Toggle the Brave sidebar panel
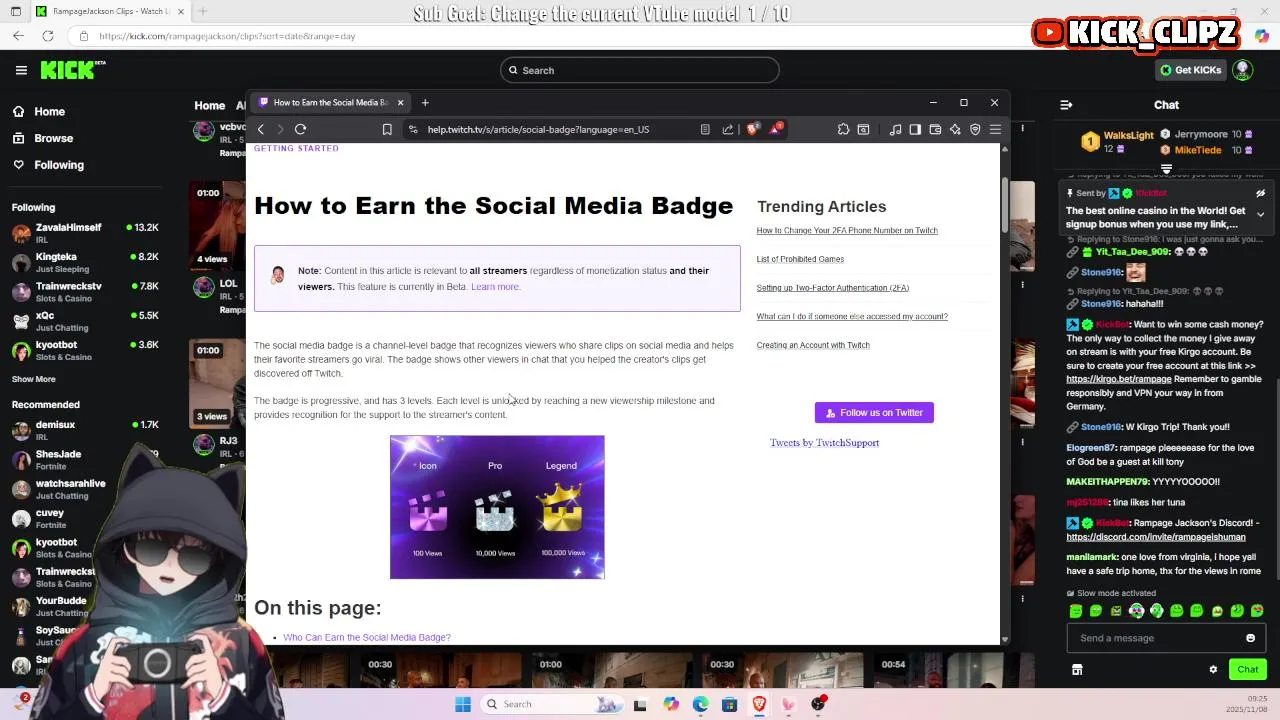This screenshot has width=1280, height=720. [915, 129]
